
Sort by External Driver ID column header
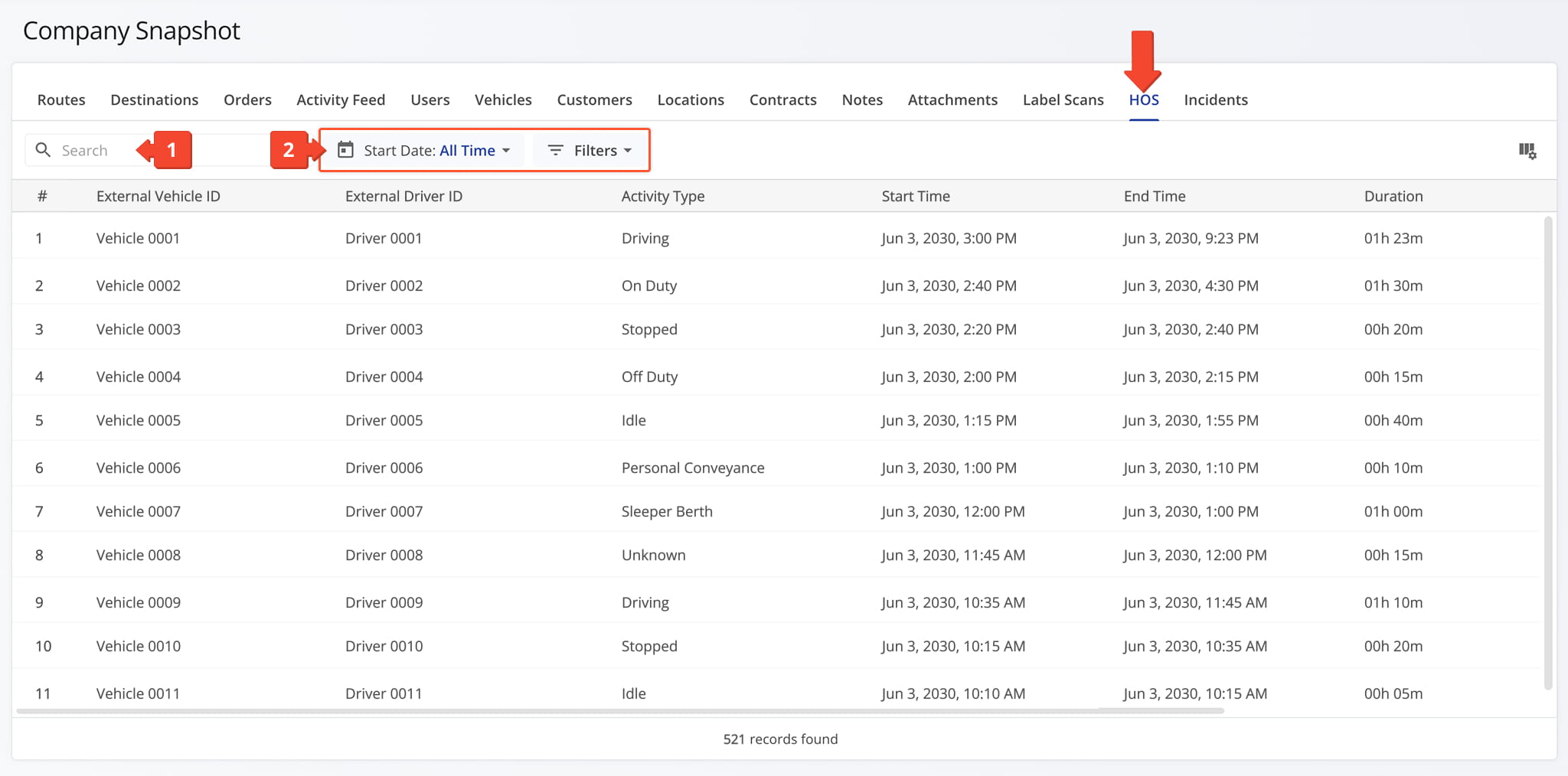[x=403, y=196]
